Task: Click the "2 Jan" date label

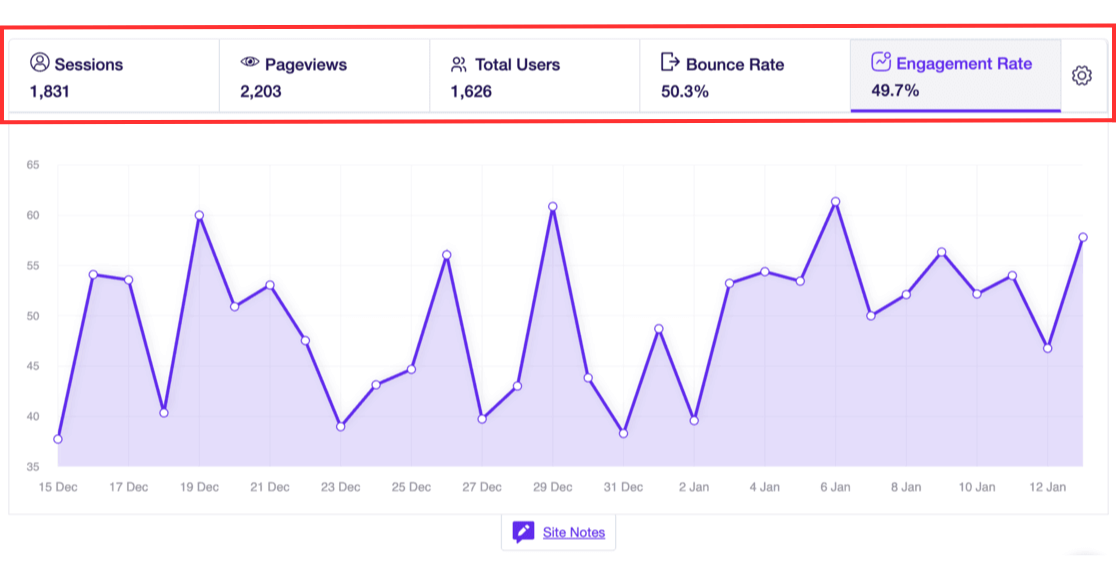Action: click(694, 487)
